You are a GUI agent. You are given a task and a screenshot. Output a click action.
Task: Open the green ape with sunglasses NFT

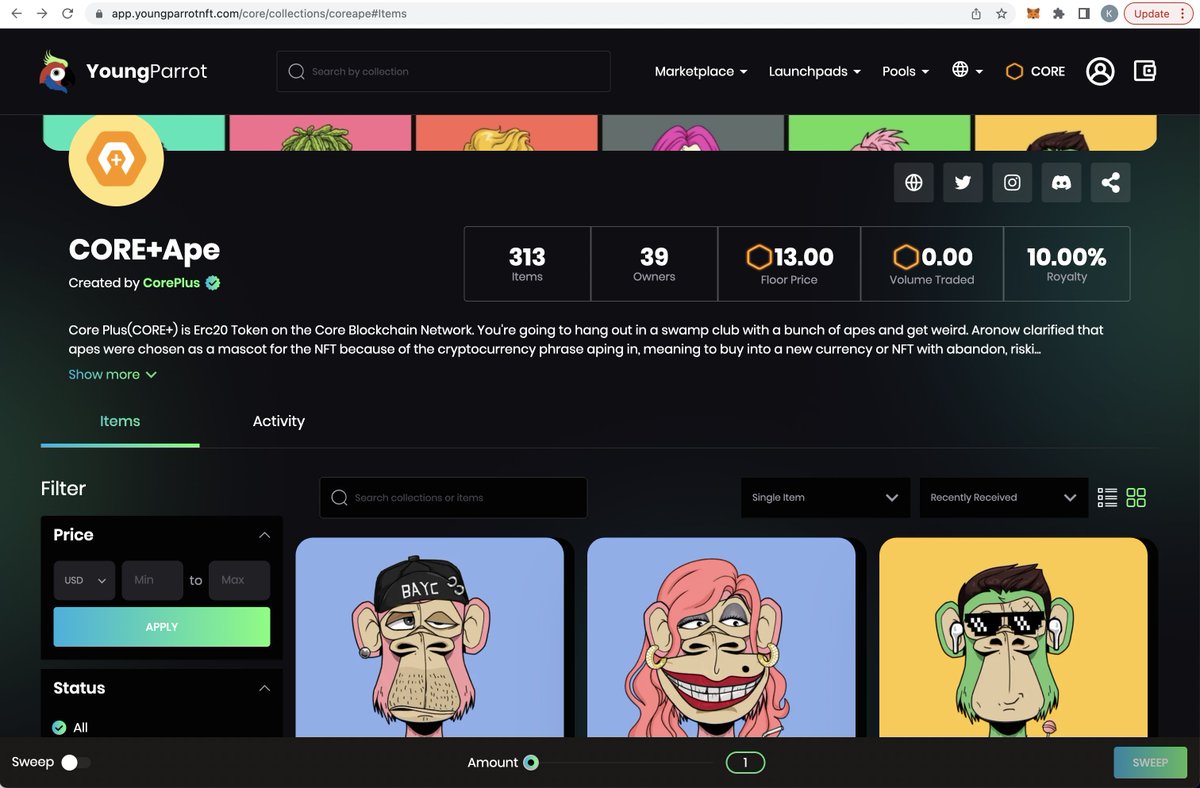pyautogui.click(x=1013, y=637)
